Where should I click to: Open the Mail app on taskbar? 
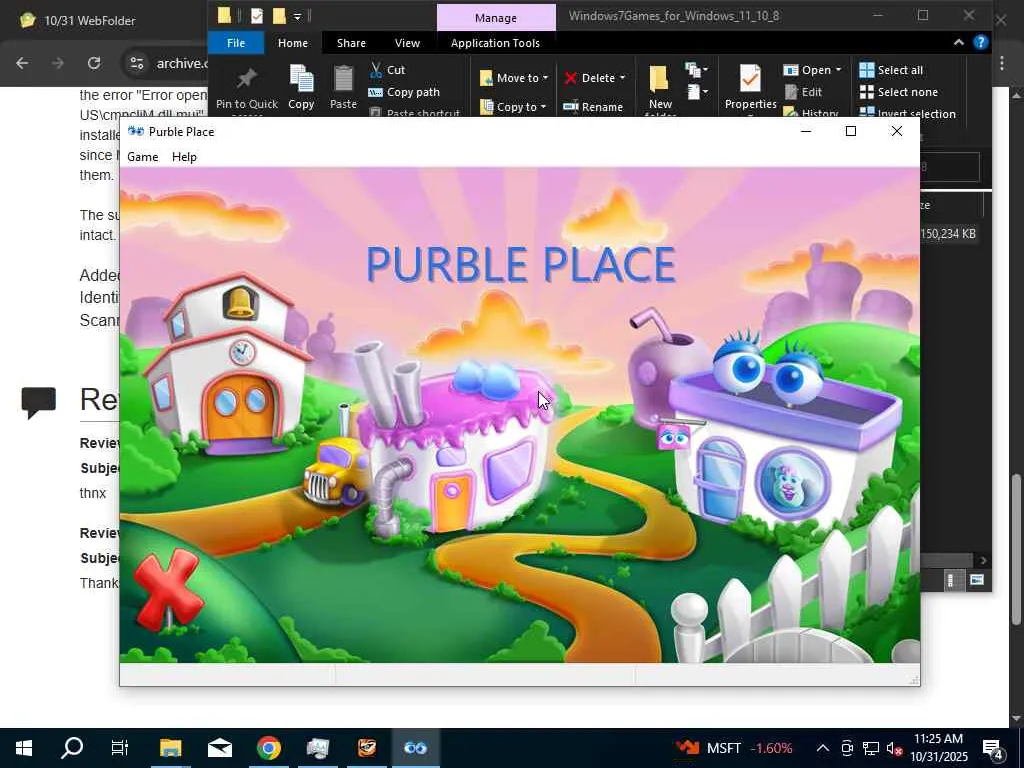219,748
